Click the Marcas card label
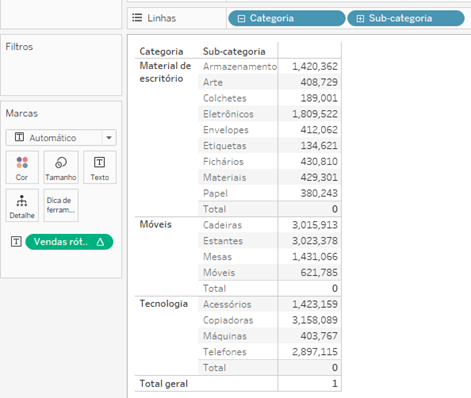This screenshot has width=471, height=398. point(22,113)
